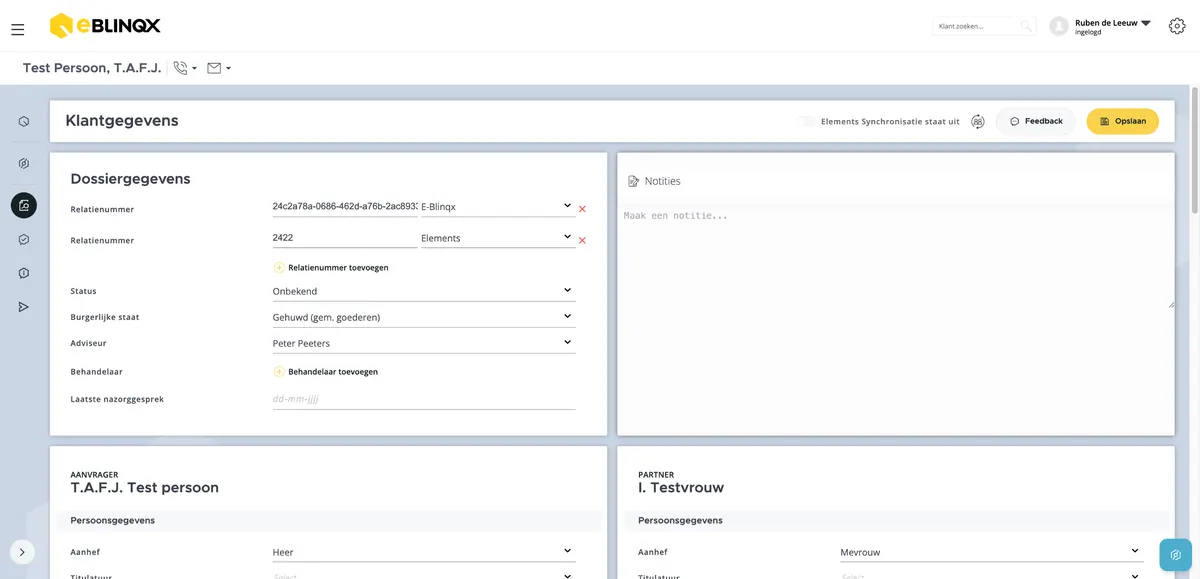Click the Laatste nazorggesprek date field

coord(424,399)
